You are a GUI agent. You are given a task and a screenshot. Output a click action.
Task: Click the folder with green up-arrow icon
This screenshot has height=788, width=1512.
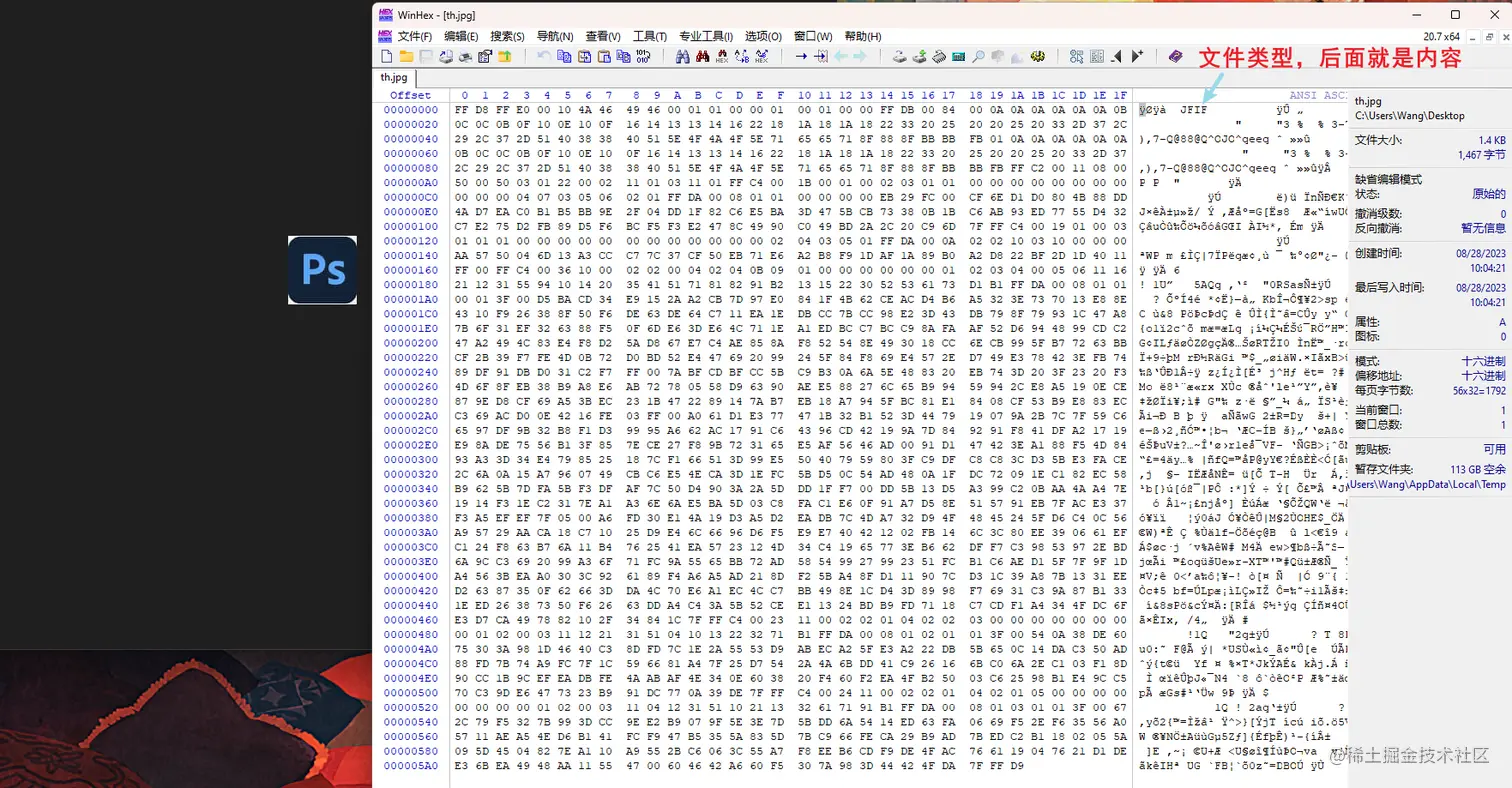click(x=505, y=56)
